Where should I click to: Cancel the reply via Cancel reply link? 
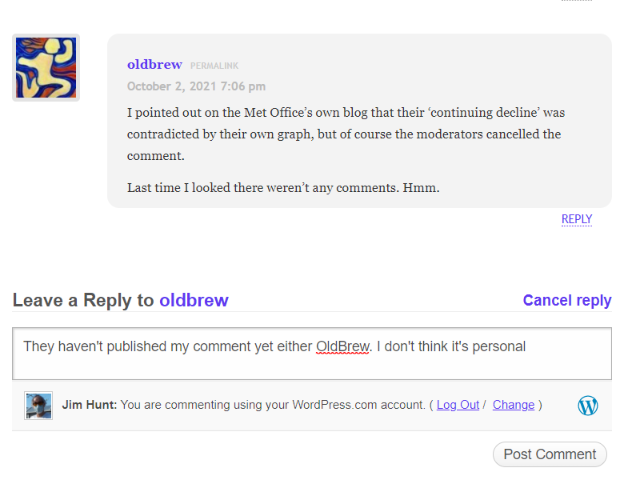[567, 300]
